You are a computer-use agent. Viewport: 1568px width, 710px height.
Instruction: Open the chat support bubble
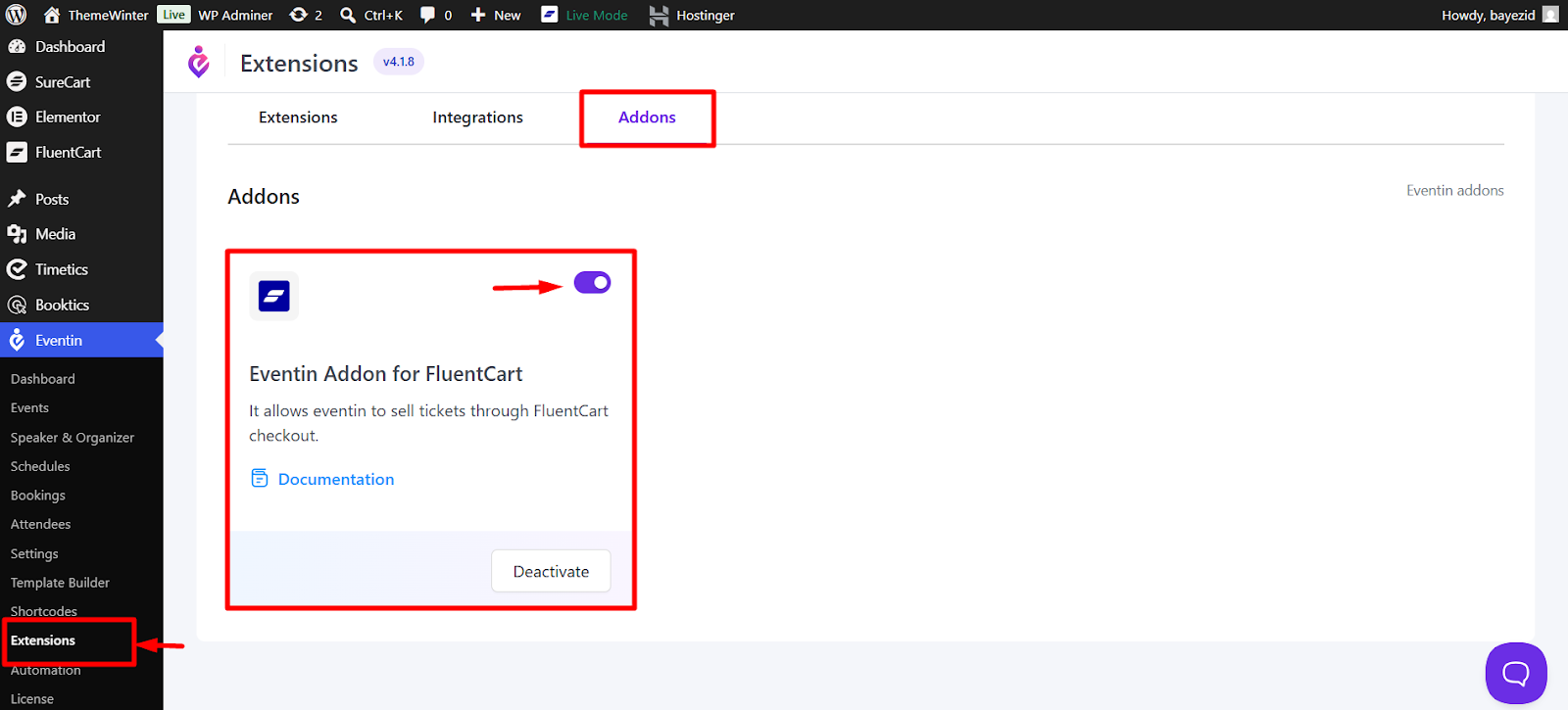tap(1515, 673)
